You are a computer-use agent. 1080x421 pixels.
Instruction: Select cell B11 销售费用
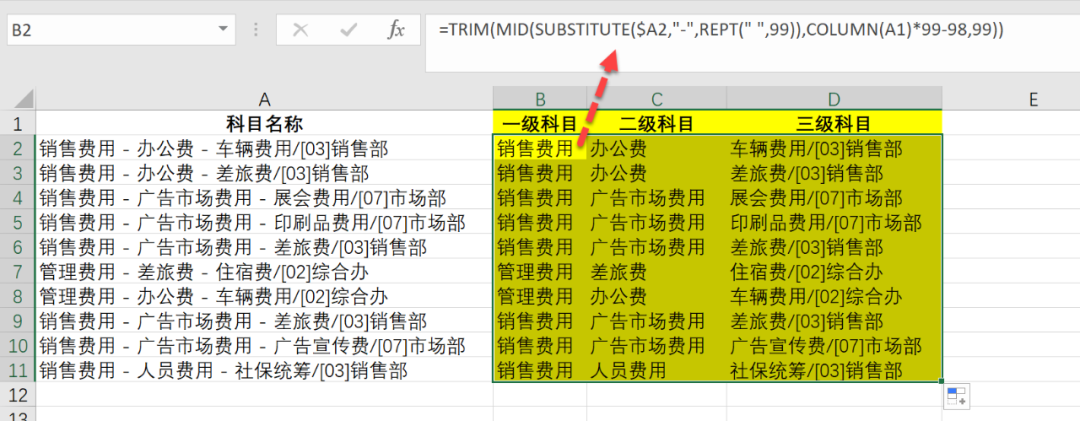[540, 371]
